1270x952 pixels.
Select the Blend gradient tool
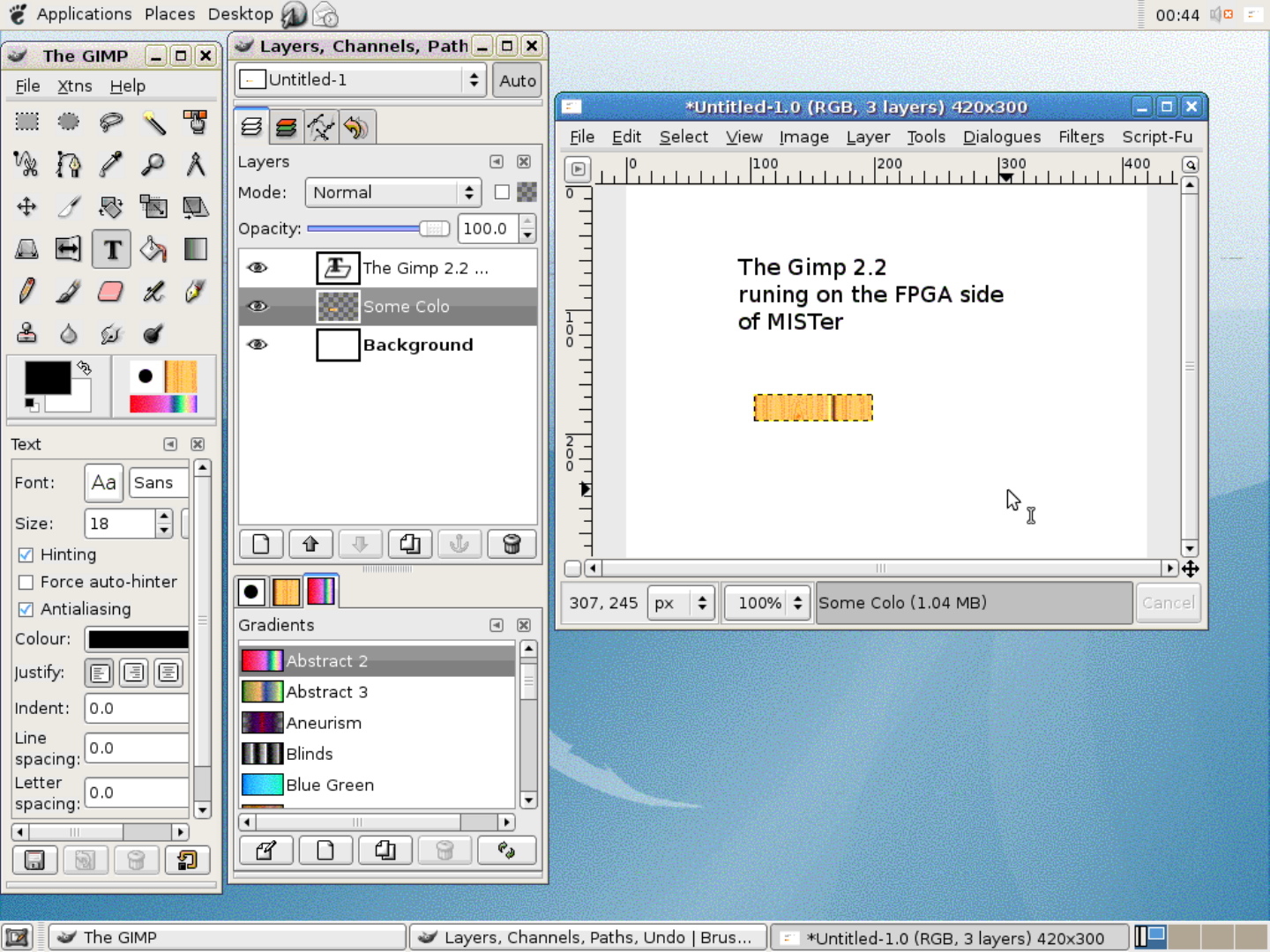tap(196, 249)
